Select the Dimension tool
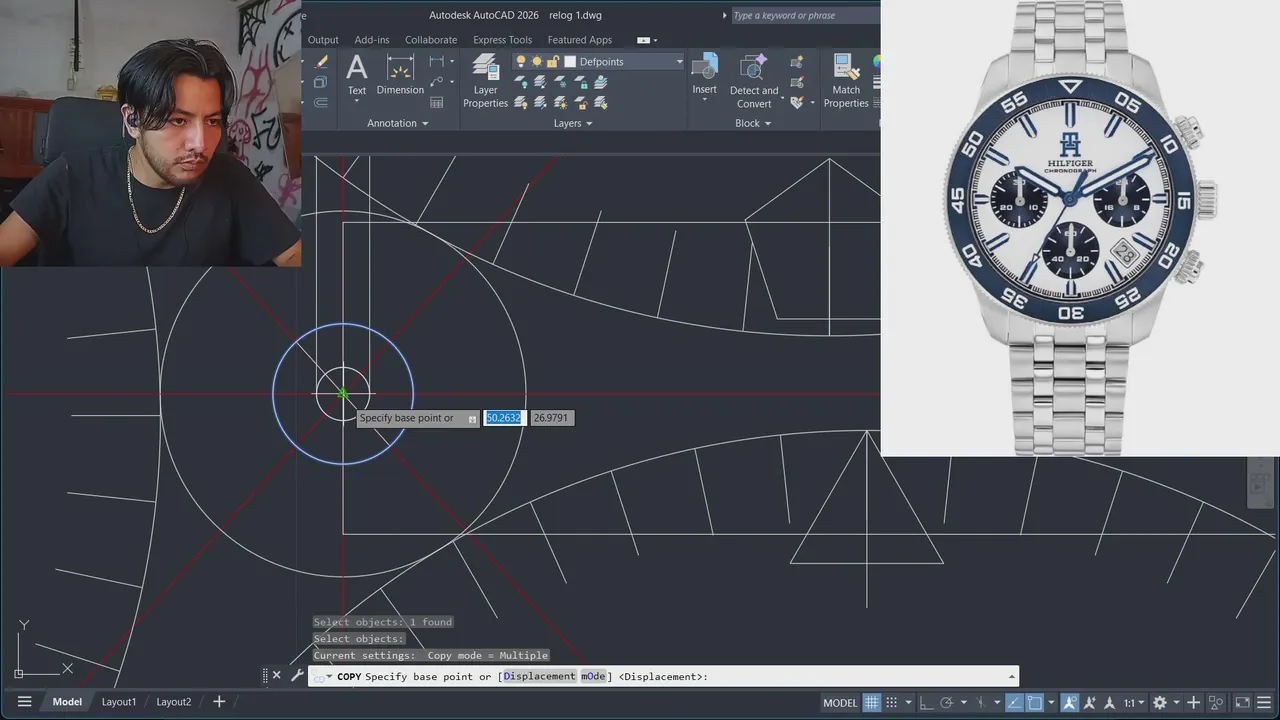This screenshot has width=1280, height=720. [400, 76]
